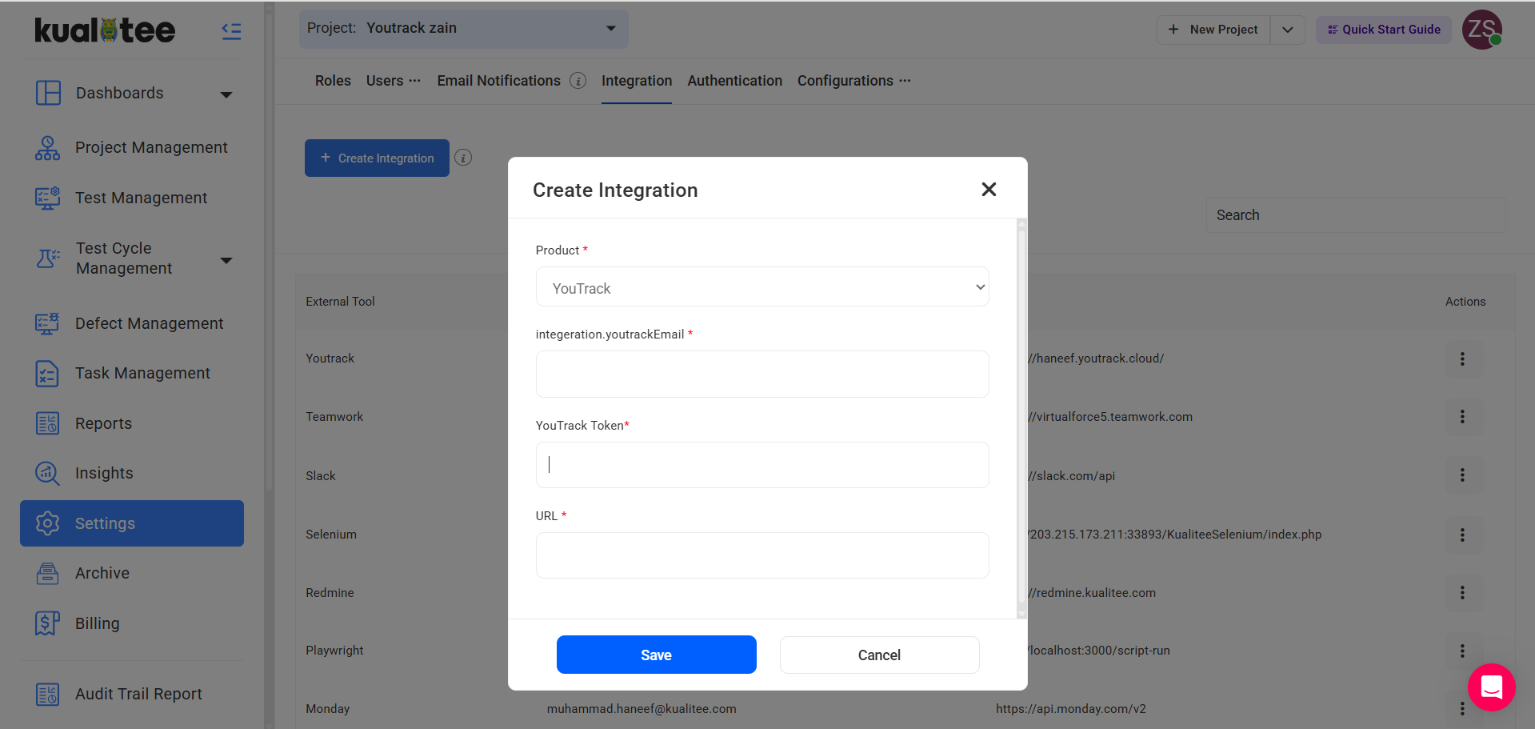Open Defect Management from the sidebar icon

click(x=47, y=323)
